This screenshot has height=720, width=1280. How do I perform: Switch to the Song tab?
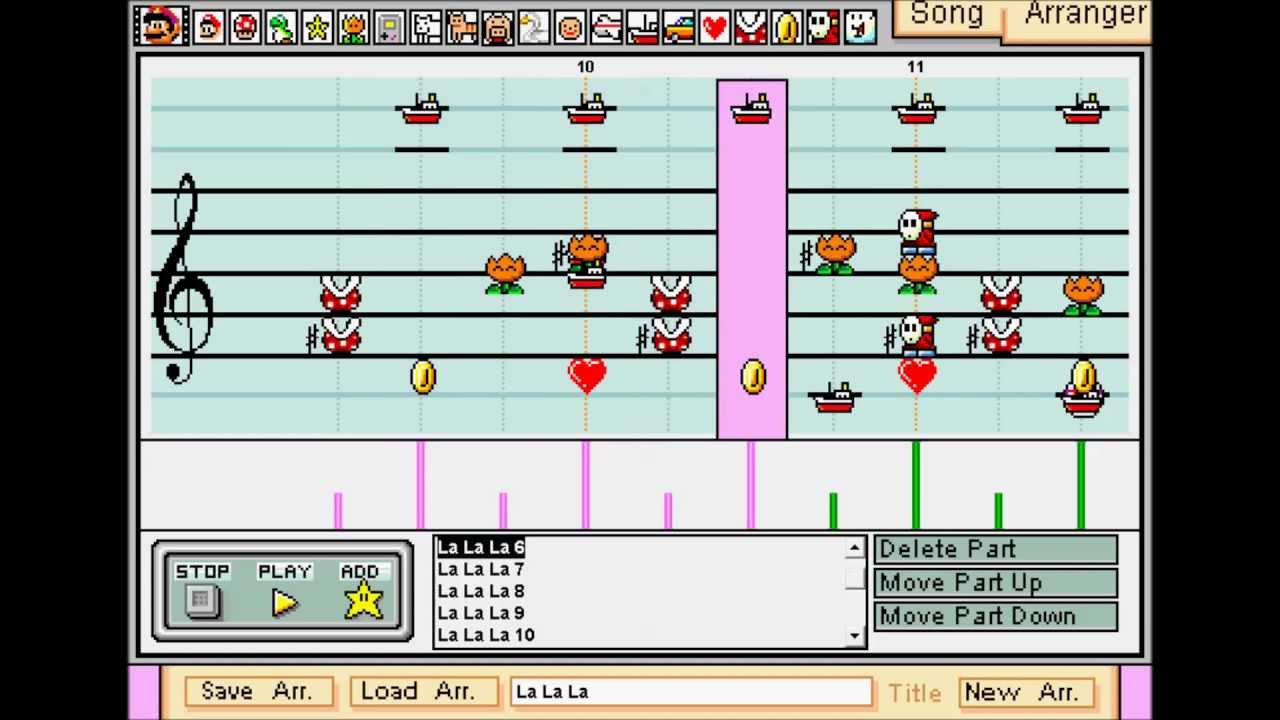[x=946, y=14]
